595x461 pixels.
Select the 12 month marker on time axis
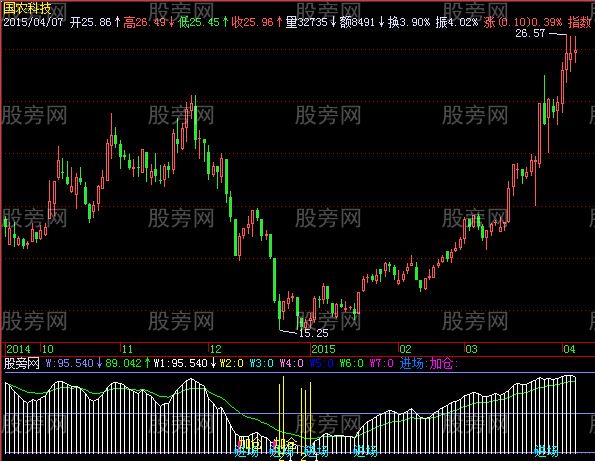[216, 349]
